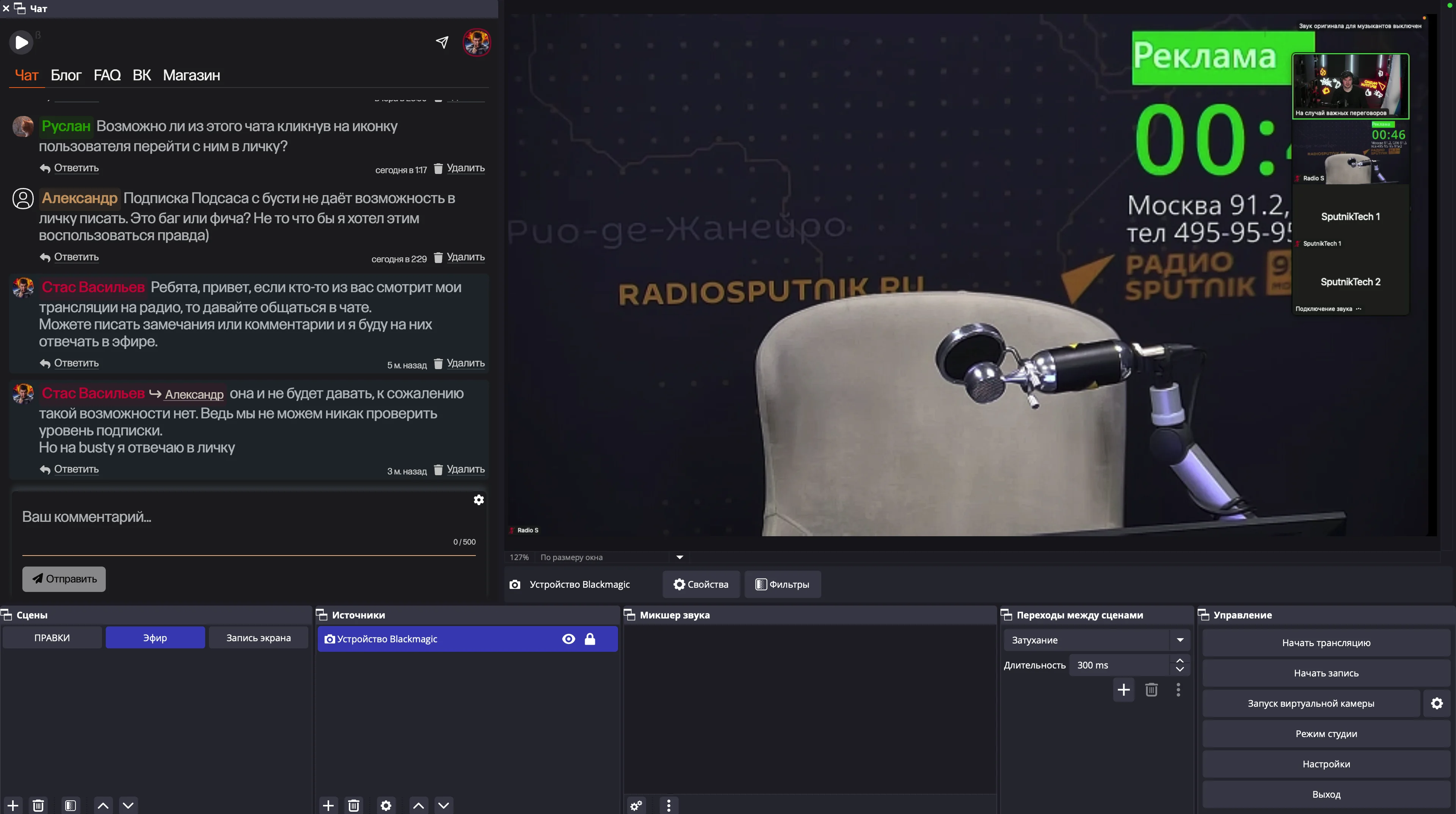The image size is (1456, 814).
Task: Open the preview scale dropdown По размеру окна
Action: [x=612, y=557]
